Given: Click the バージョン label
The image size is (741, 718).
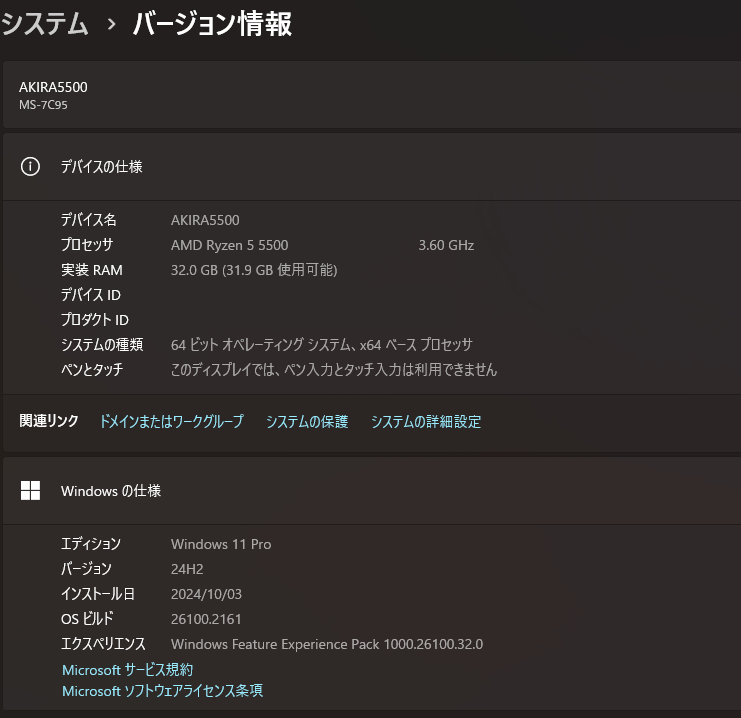Looking at the screenshot, I should 86,569.
